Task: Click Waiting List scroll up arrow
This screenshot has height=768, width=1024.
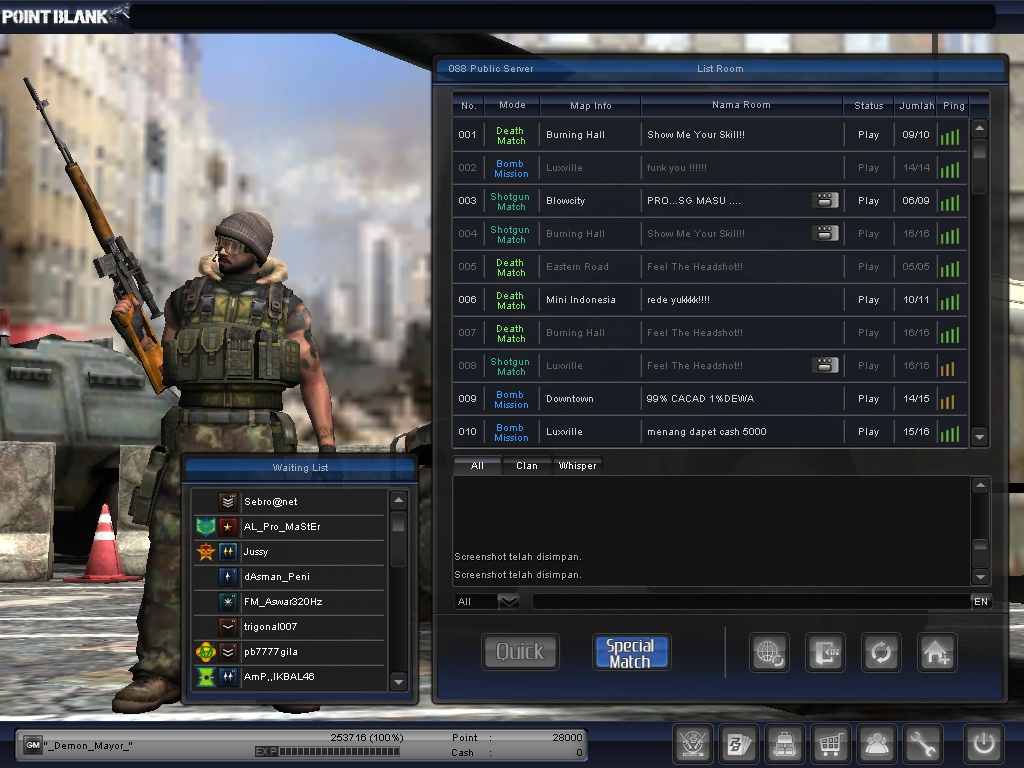Action: coord(398,501)
